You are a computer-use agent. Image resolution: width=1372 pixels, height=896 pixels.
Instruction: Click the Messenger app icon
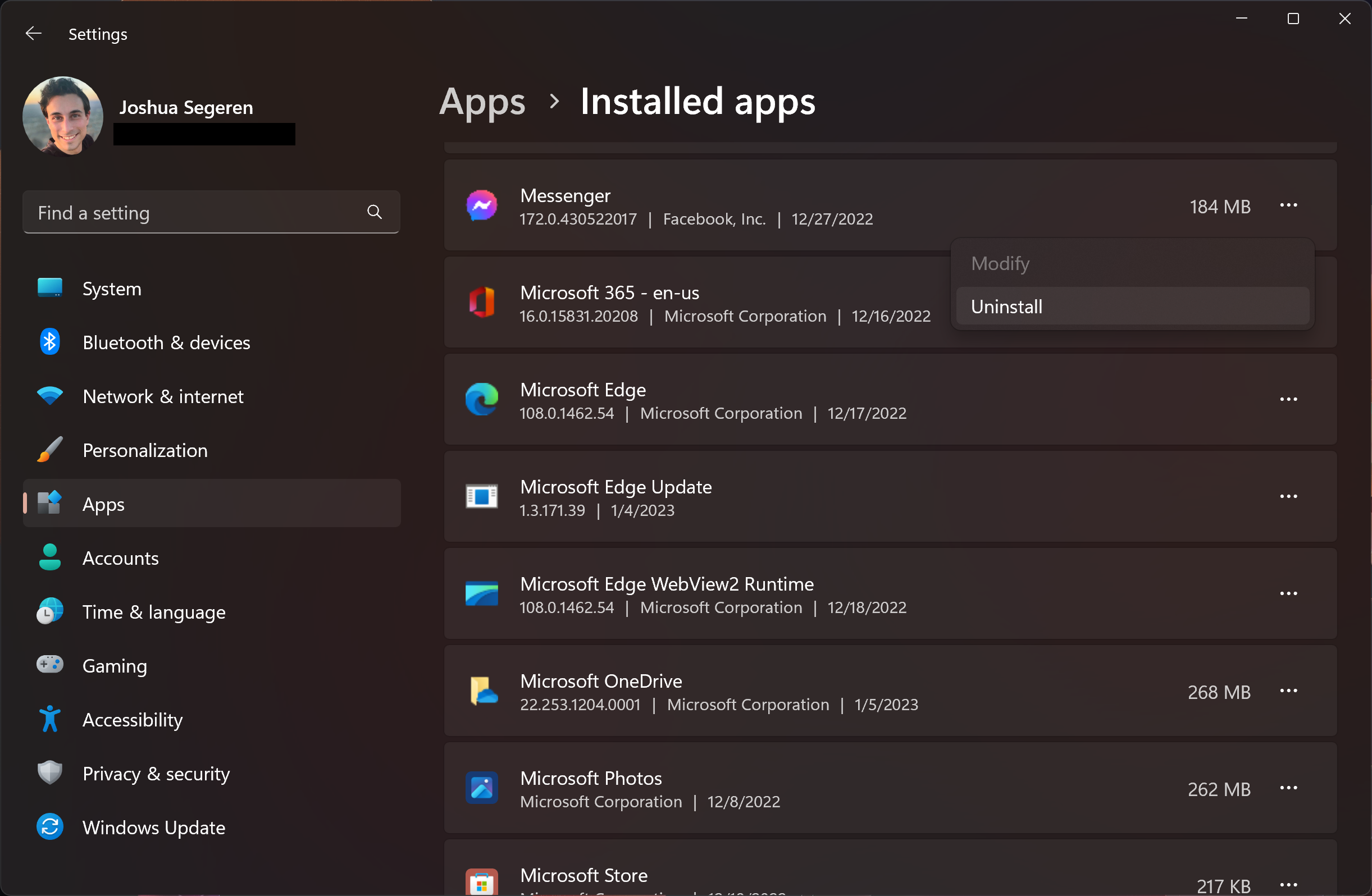[482, 205]
